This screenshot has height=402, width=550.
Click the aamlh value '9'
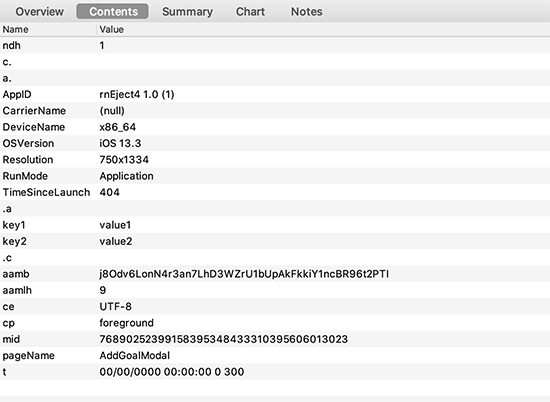tap(103, 290)
